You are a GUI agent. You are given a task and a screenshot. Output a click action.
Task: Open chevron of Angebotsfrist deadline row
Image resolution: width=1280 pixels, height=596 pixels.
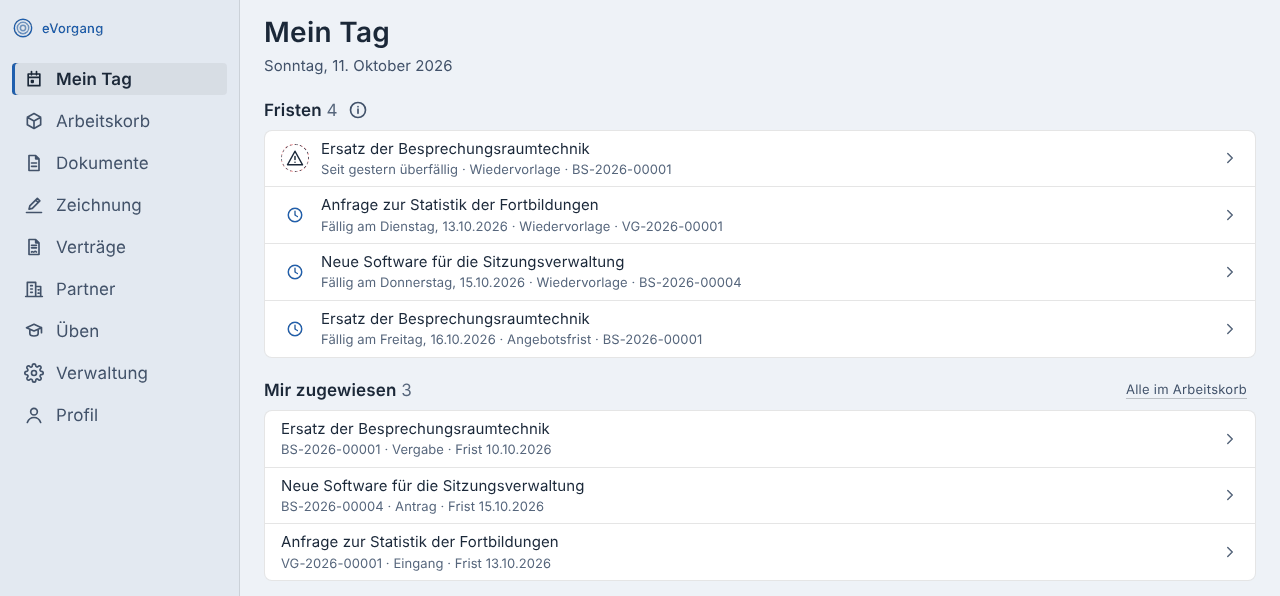click(1230, 329)
